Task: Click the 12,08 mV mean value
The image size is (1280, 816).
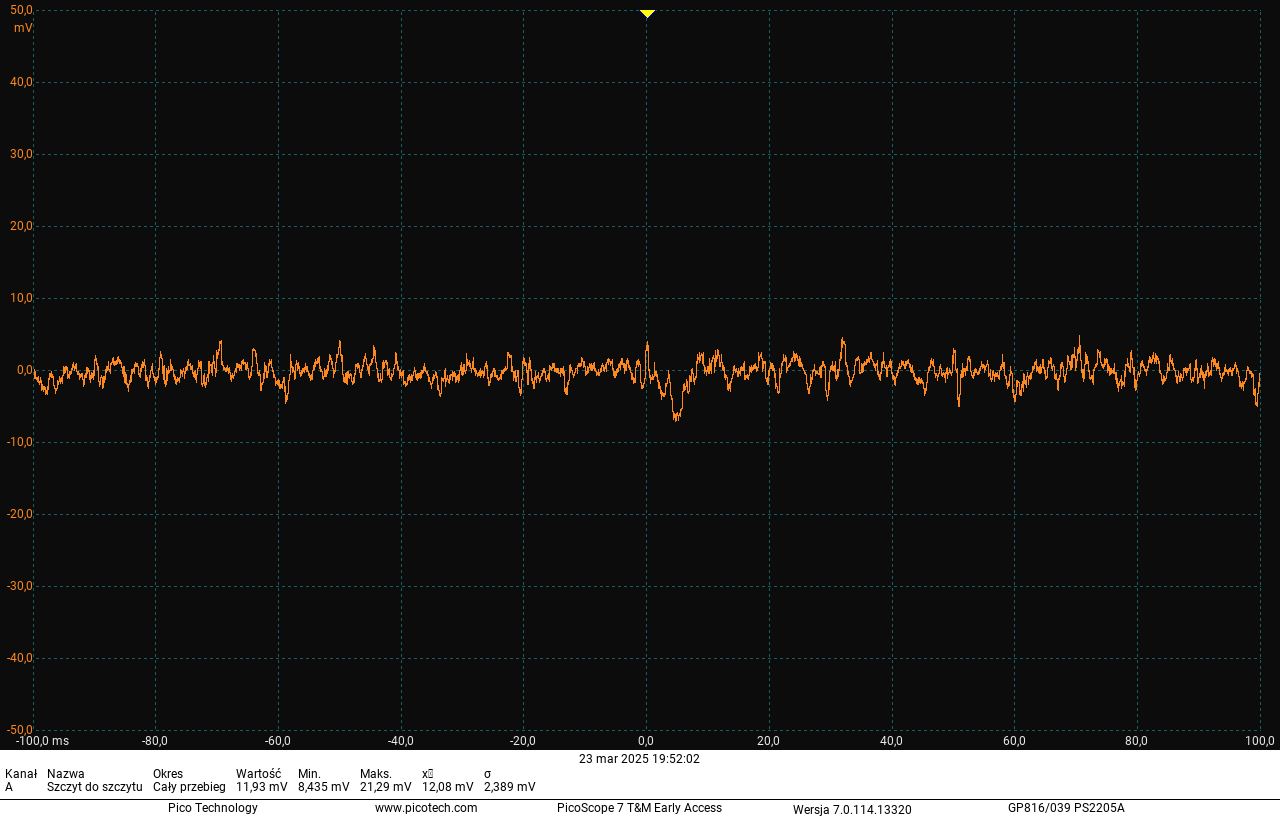Action: 448,787
